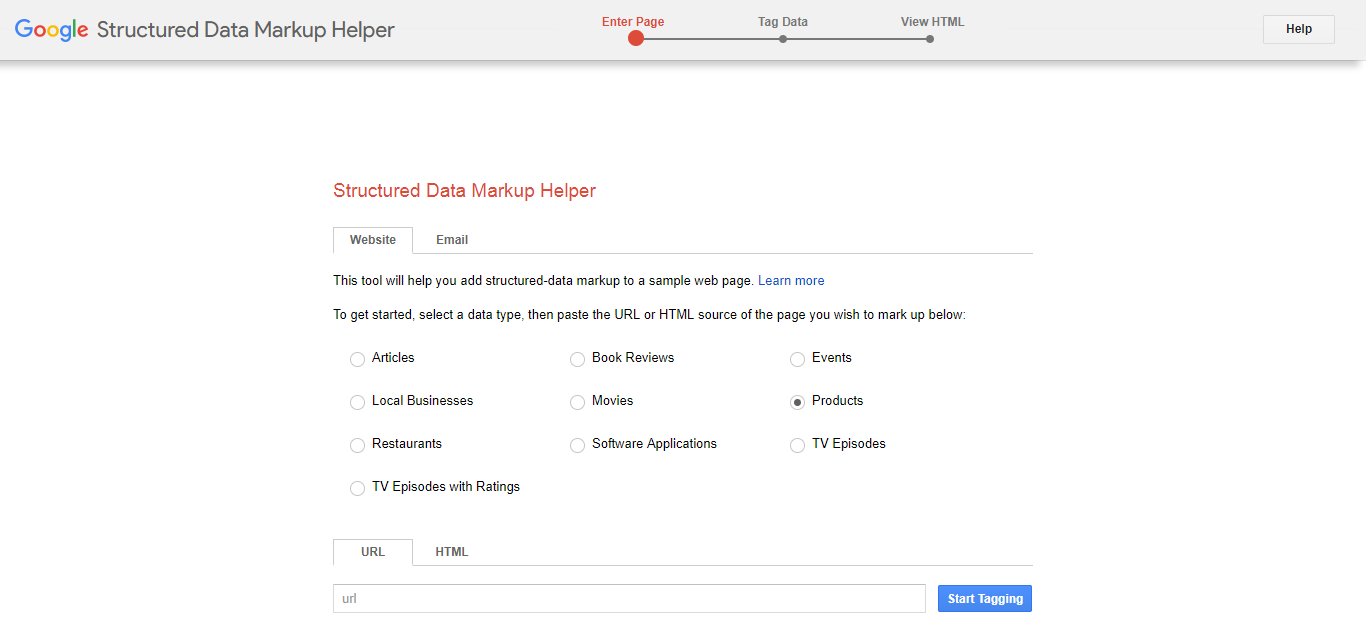Select the Articles radio button

click(358, 359)
